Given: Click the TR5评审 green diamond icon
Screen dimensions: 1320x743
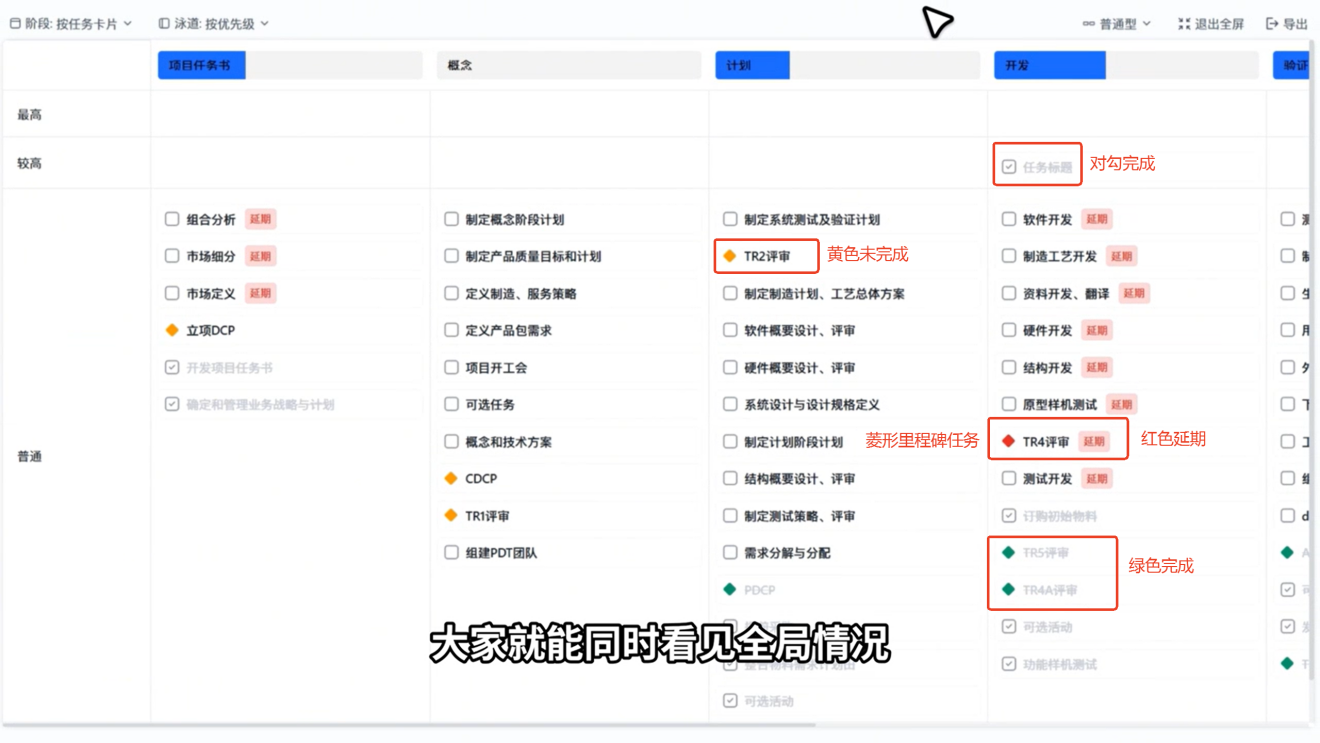Looking at the screenshot, I should pos(1009,552).
